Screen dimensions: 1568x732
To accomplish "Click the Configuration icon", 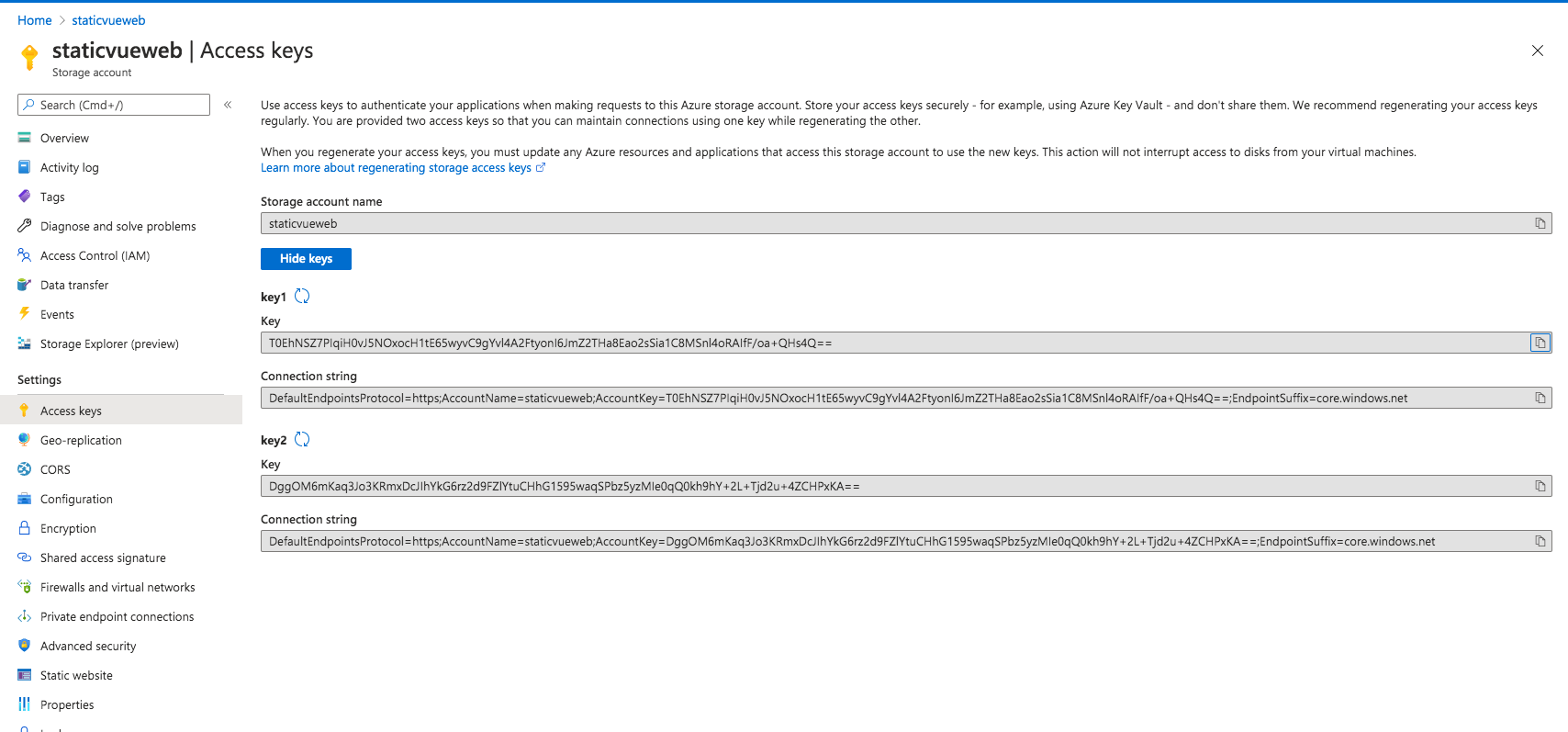I will (25, 499).
